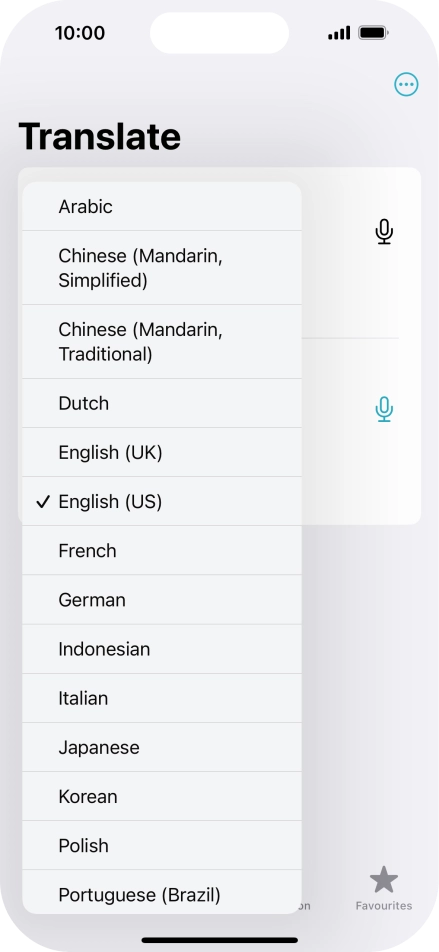439x952 pixels.
Task: Select Arabic from the language list
Action: tap(162, 206)
